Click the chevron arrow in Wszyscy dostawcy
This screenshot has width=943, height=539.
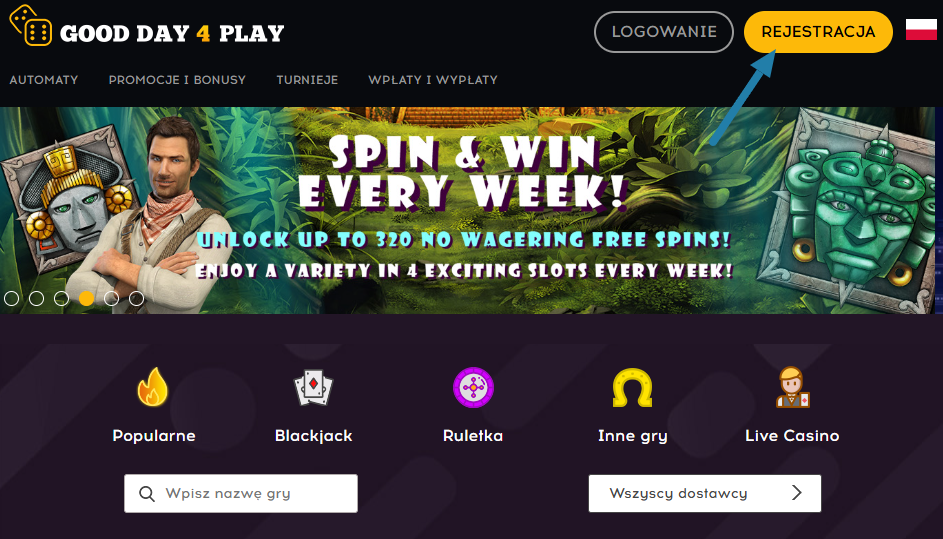click(797, 493)
